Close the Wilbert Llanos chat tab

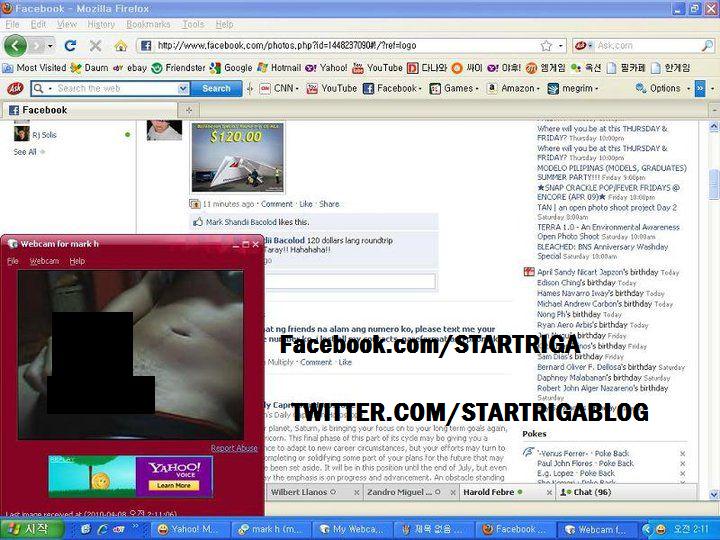pyautogui.click(x=356, y=492)
